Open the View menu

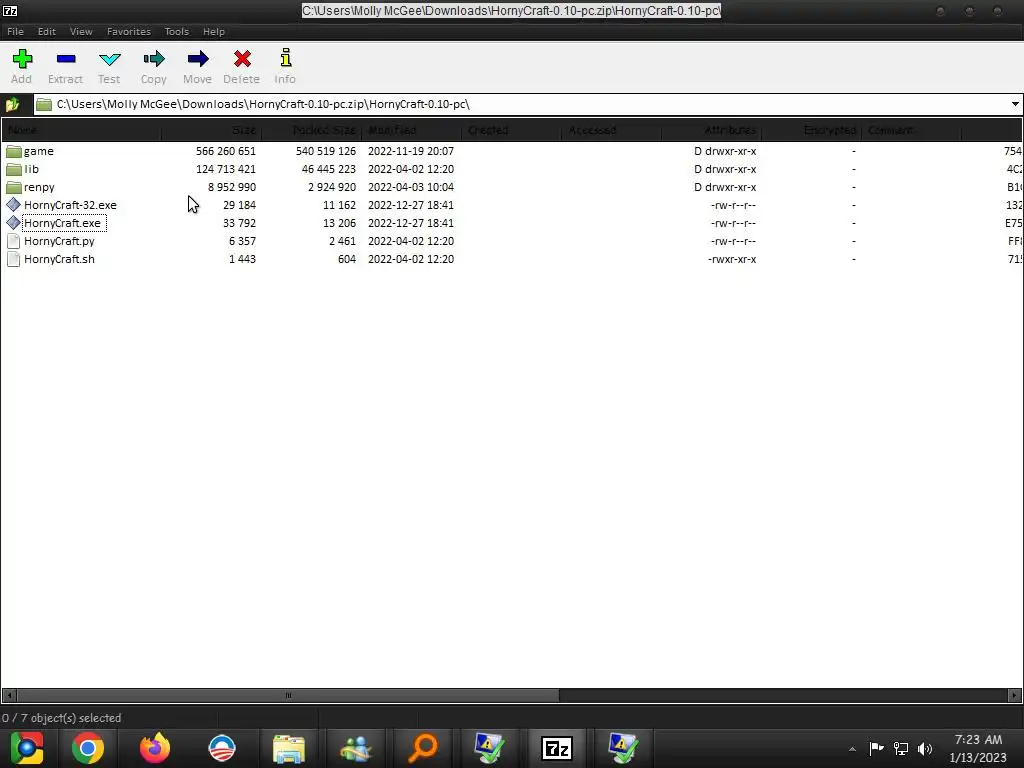click(x=81, y=31)
